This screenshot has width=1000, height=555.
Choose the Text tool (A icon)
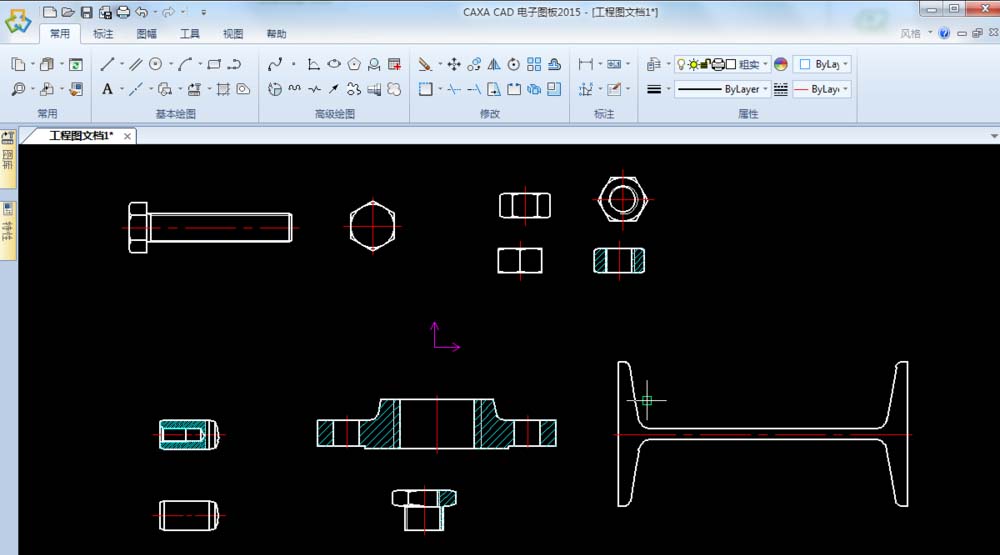(x=107, y=89)
